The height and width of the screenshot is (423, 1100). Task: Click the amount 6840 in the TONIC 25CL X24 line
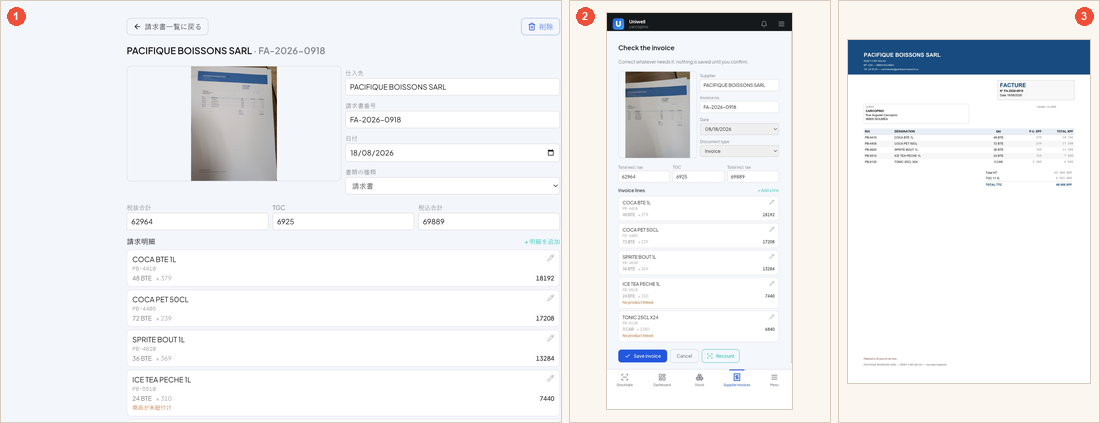[x=770, y=329]
